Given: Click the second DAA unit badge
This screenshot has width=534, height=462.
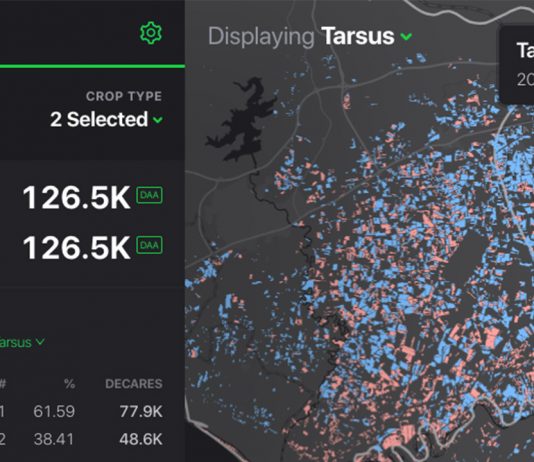Looking at the screenshot, I should [x=149, y=245].
